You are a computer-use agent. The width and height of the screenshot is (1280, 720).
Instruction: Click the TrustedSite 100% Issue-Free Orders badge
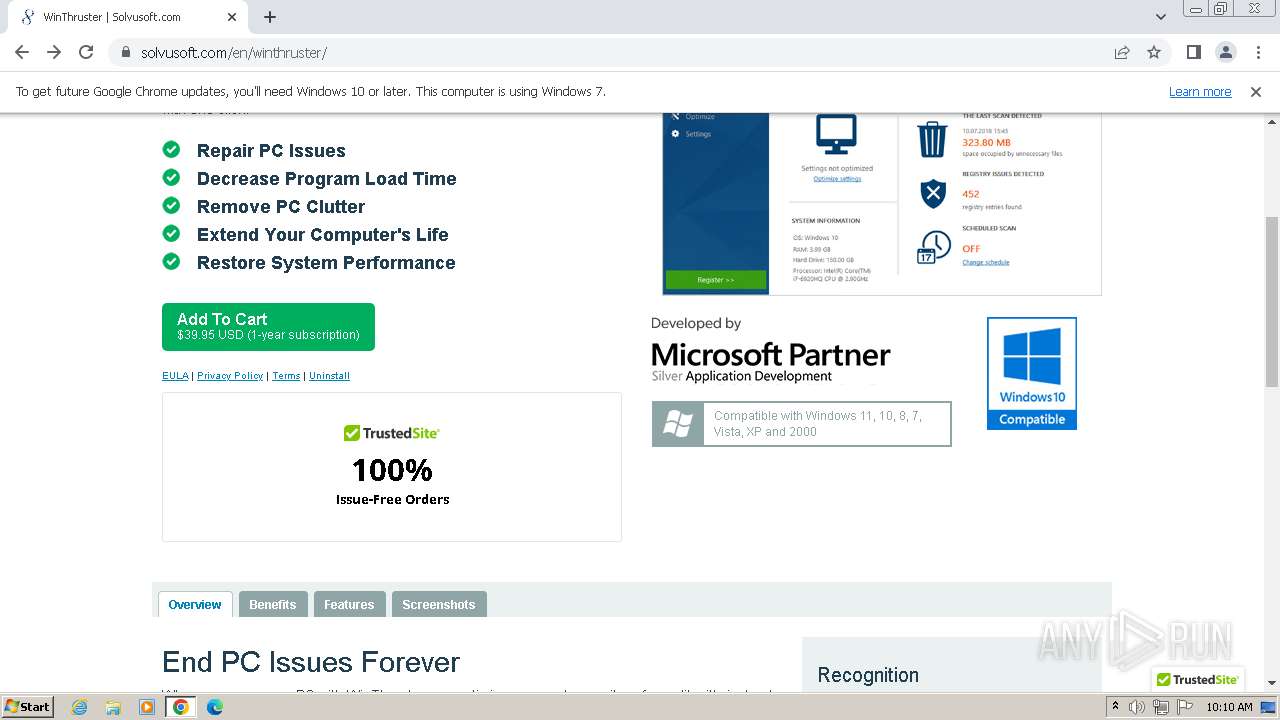pyautogui.click(x=392, y=467)
